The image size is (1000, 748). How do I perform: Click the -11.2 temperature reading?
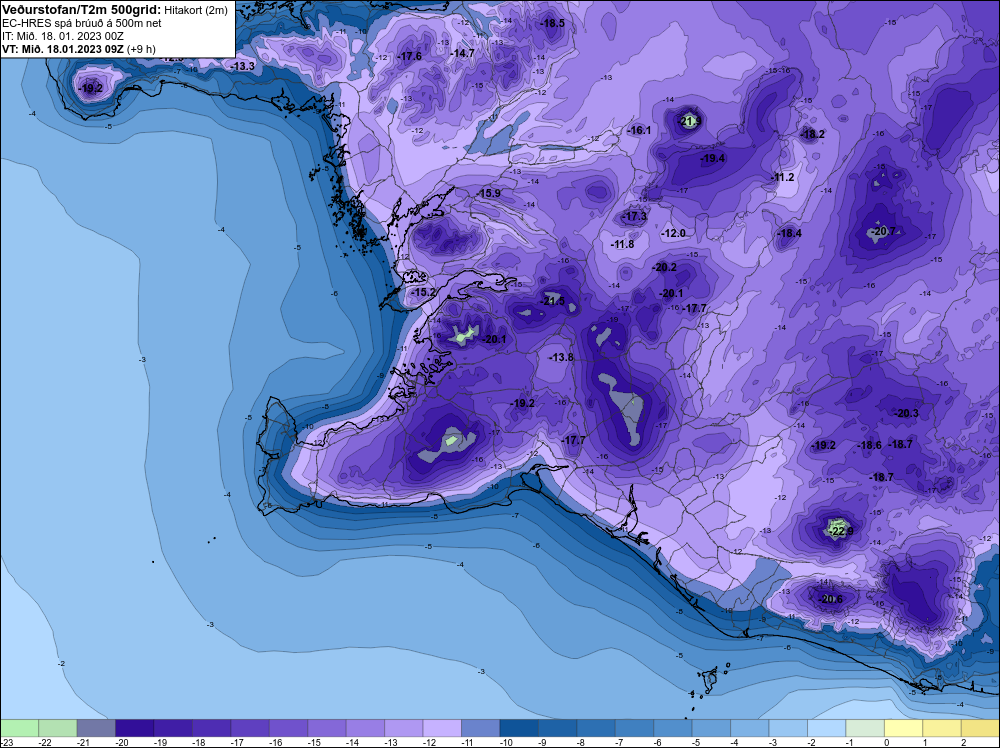pyautogui.click(x=783, y=177)
